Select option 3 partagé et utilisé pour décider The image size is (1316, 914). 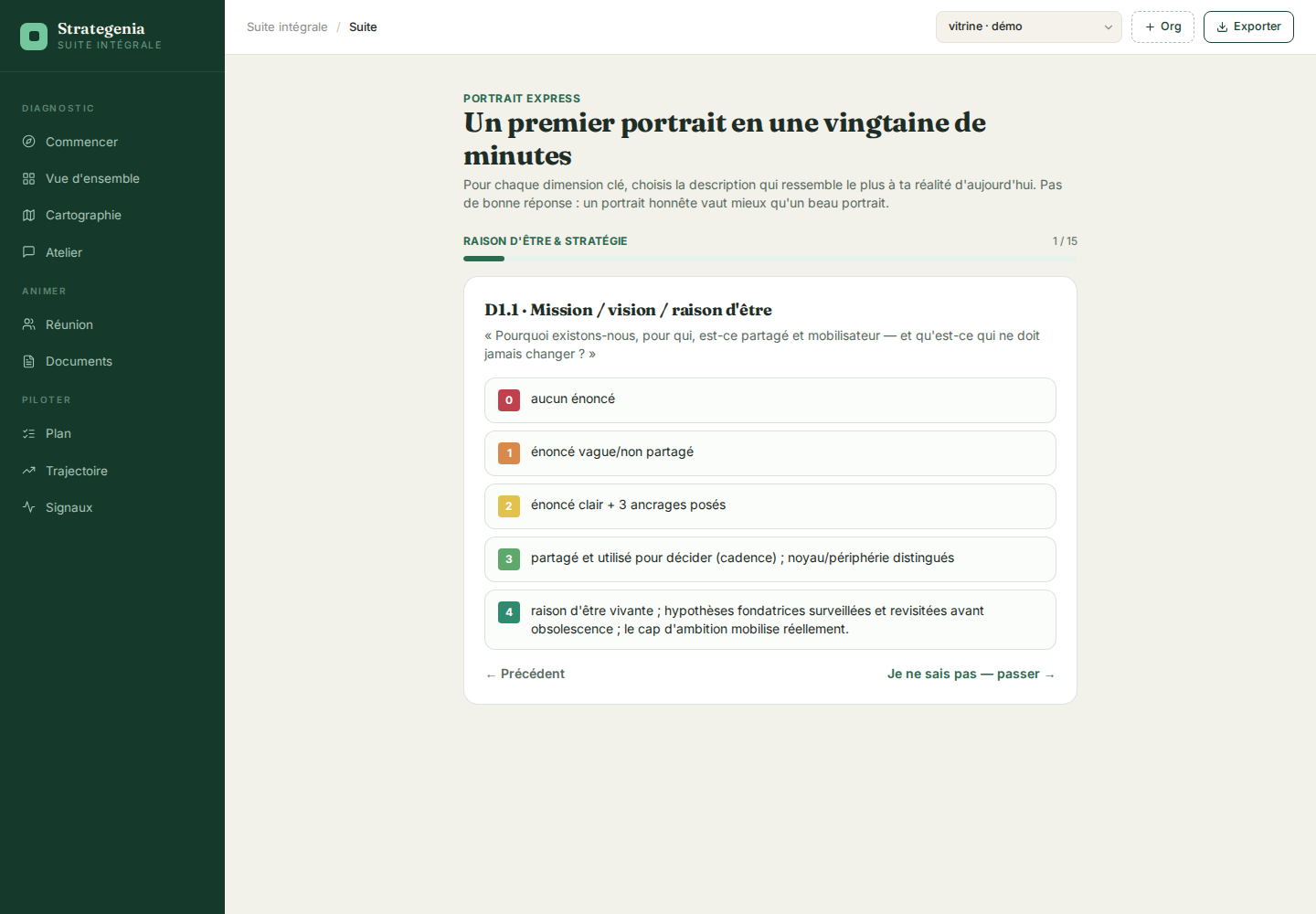click(769, 559)
